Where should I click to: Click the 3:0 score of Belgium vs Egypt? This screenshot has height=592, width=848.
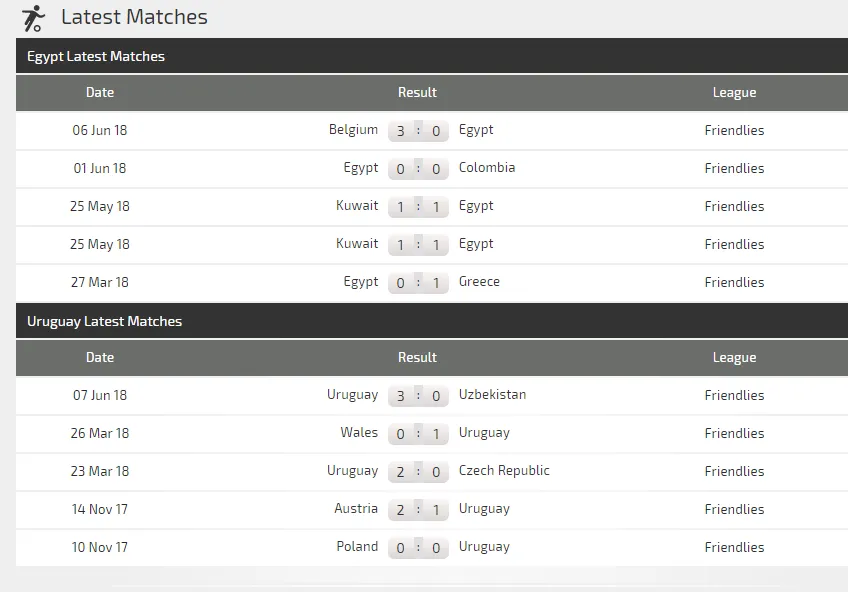pyautogui.click(x=418, y=130)
